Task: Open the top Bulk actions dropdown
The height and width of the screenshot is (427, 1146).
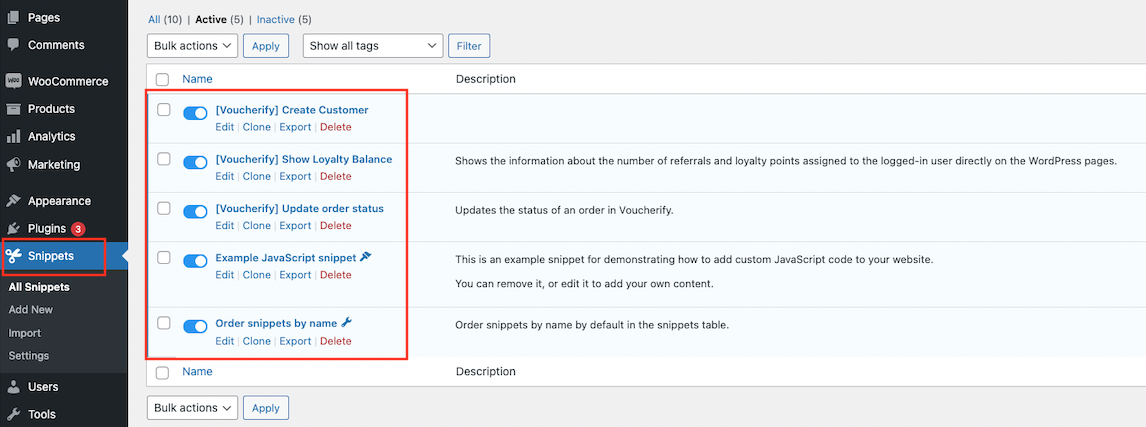Action: click(192, 45)
